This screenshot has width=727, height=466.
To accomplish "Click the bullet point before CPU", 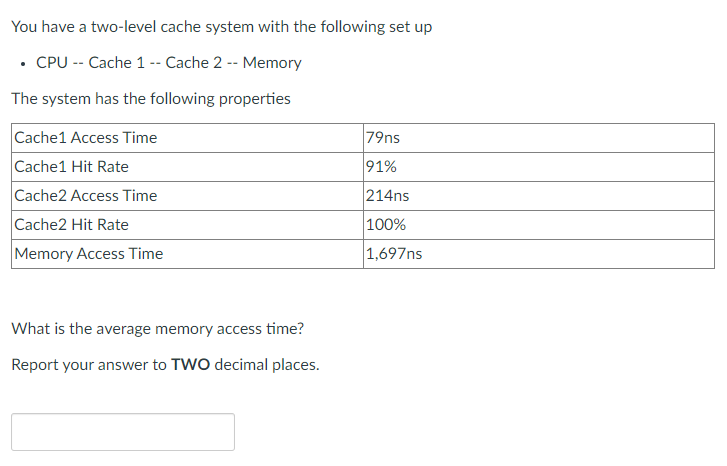I will [23, 64].
